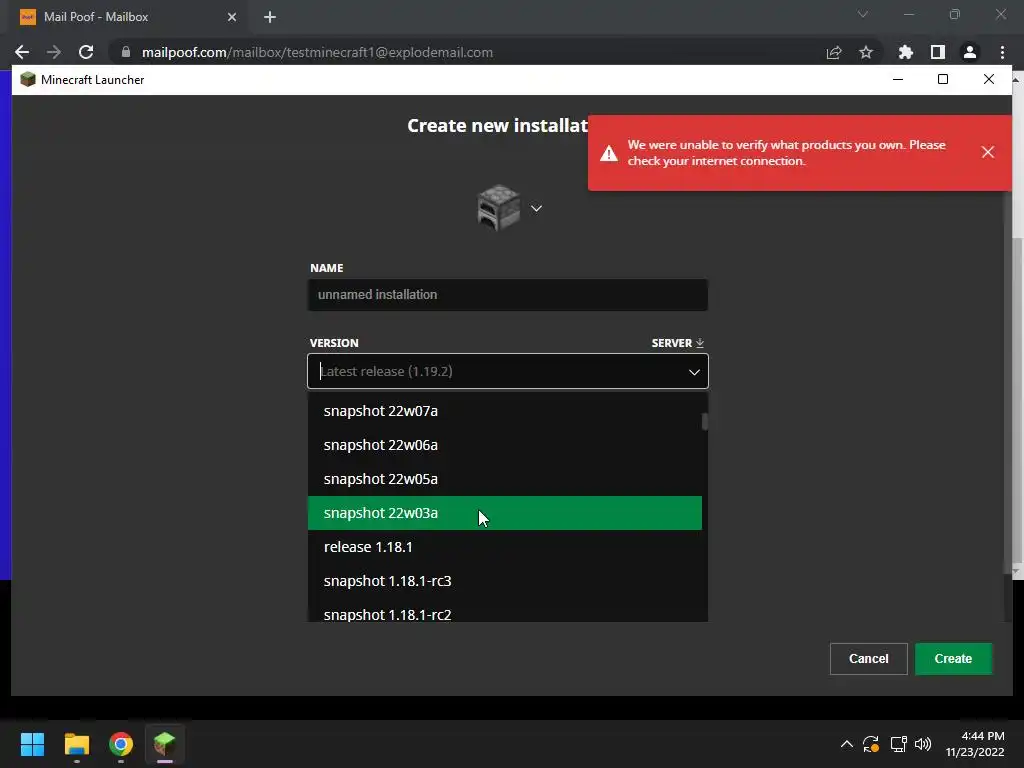
Task: Pick release 1.18.1 from the list
Action: pyautogui.click(x=504, y=547)
